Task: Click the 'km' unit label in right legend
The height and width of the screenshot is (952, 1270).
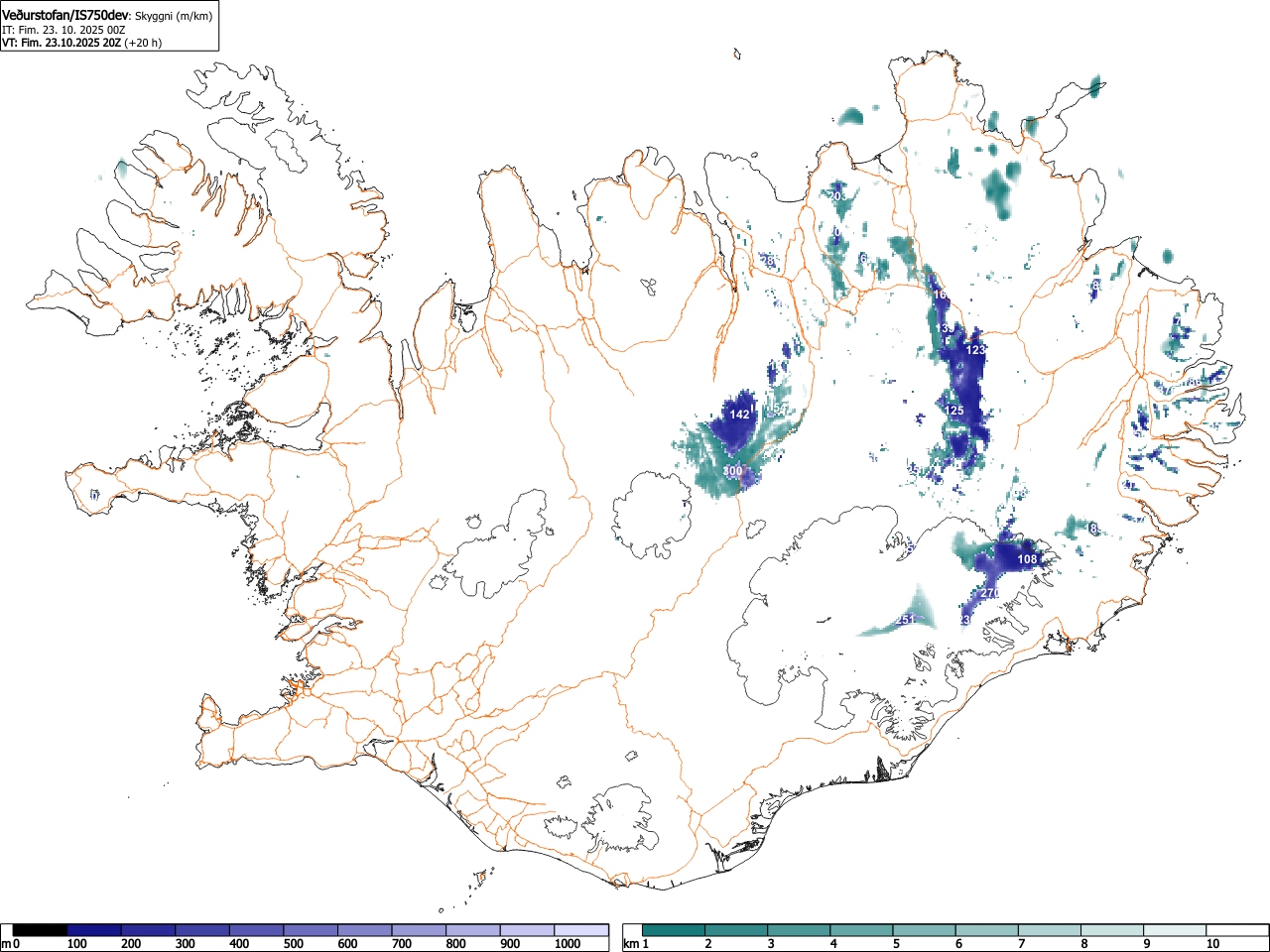Action: pos(631,944)
